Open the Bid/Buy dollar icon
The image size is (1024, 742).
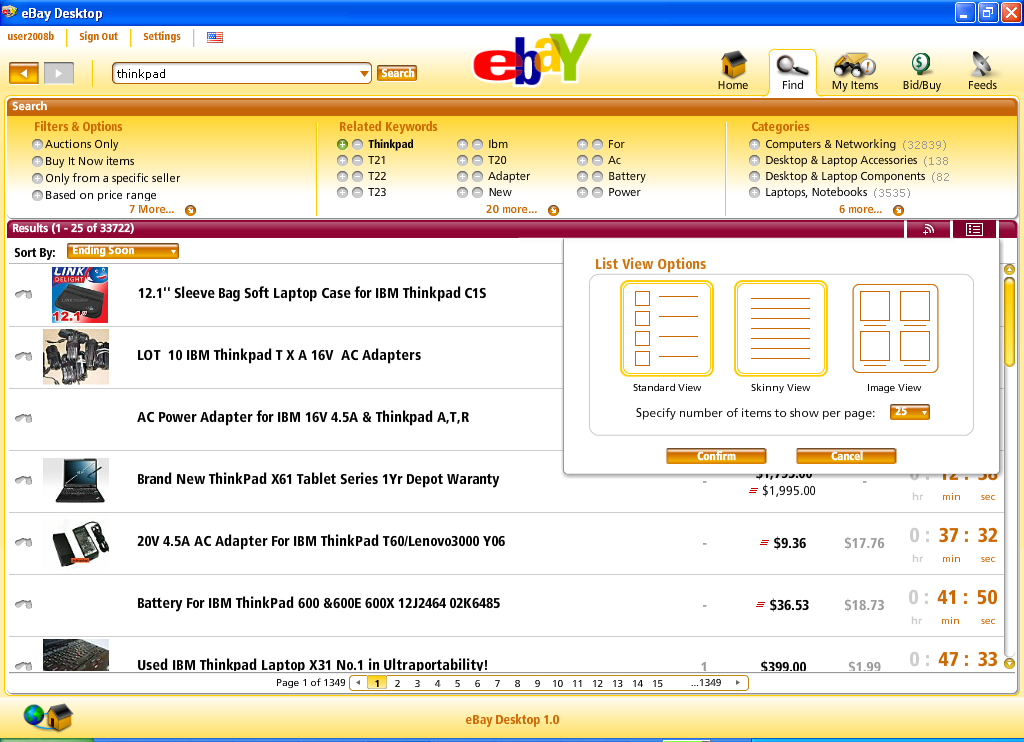pos(921,71)
